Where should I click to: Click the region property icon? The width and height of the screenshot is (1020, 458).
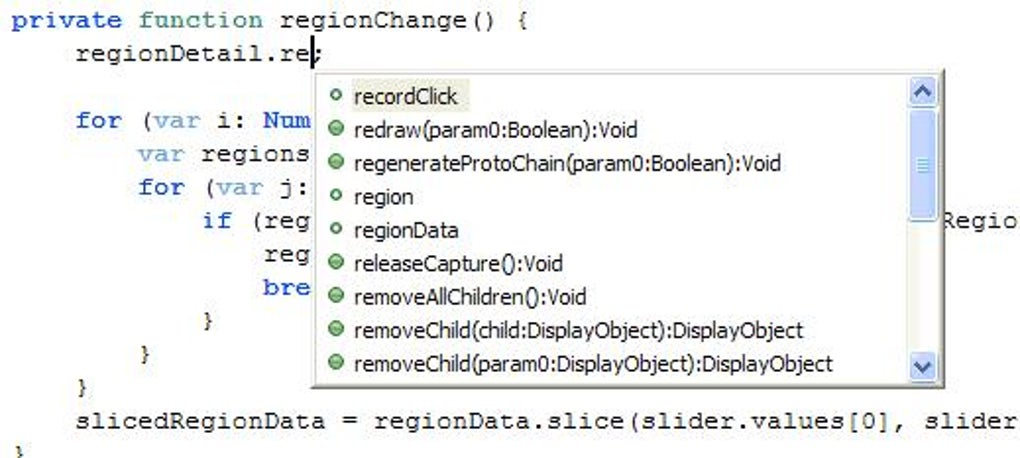tap(336, 197)
